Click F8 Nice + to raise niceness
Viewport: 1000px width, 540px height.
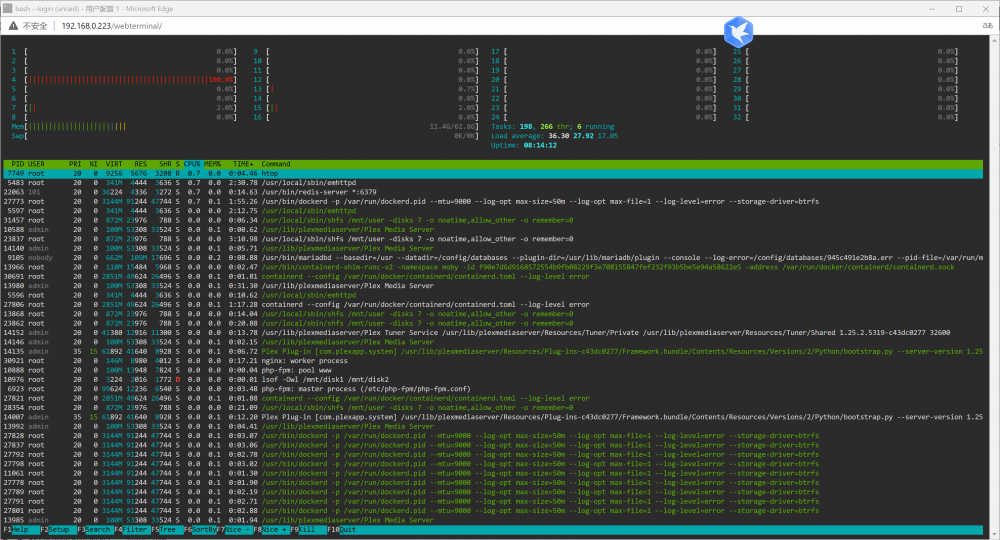[270, 530]
